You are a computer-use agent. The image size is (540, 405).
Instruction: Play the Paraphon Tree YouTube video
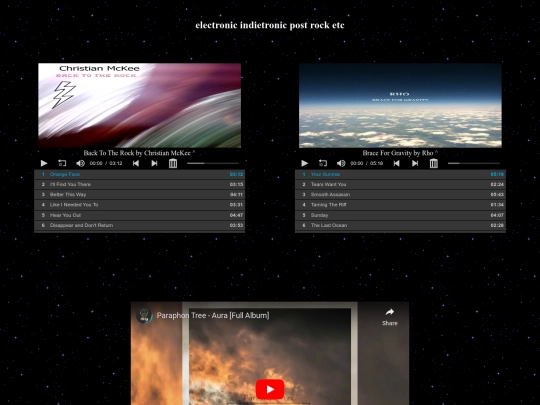(x=270, y=389)
